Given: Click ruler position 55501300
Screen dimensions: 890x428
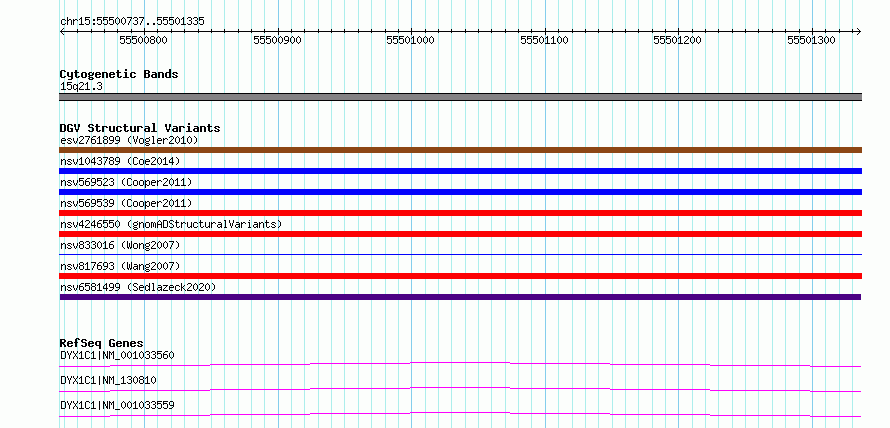Looking at the screenshot, I should tap(812, 40).
